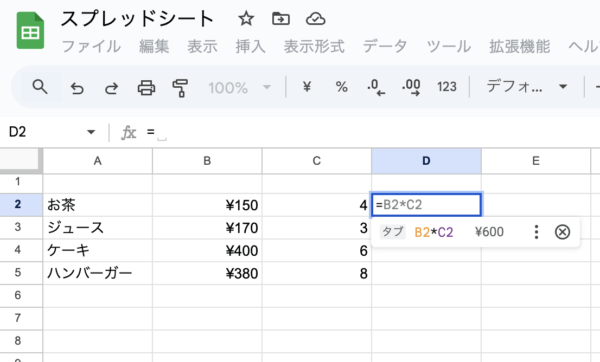
Task: Redo the last action
Action: point(111,88)
